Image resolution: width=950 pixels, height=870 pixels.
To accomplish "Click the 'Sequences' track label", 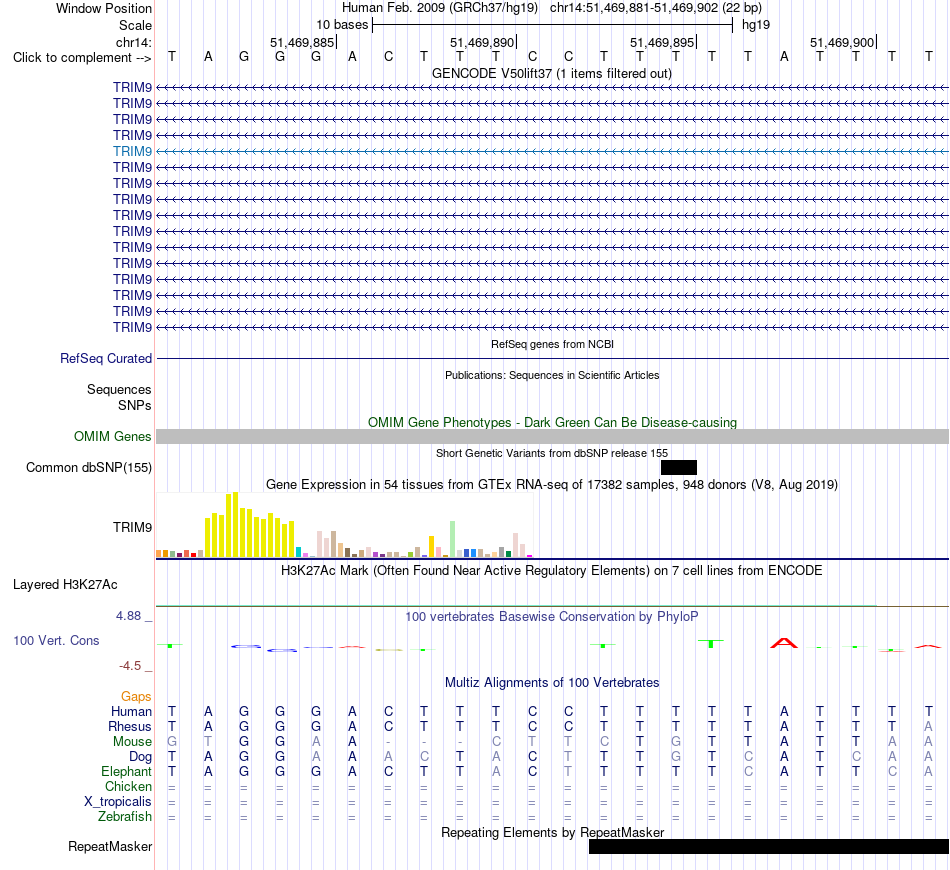I will [119, 390].
